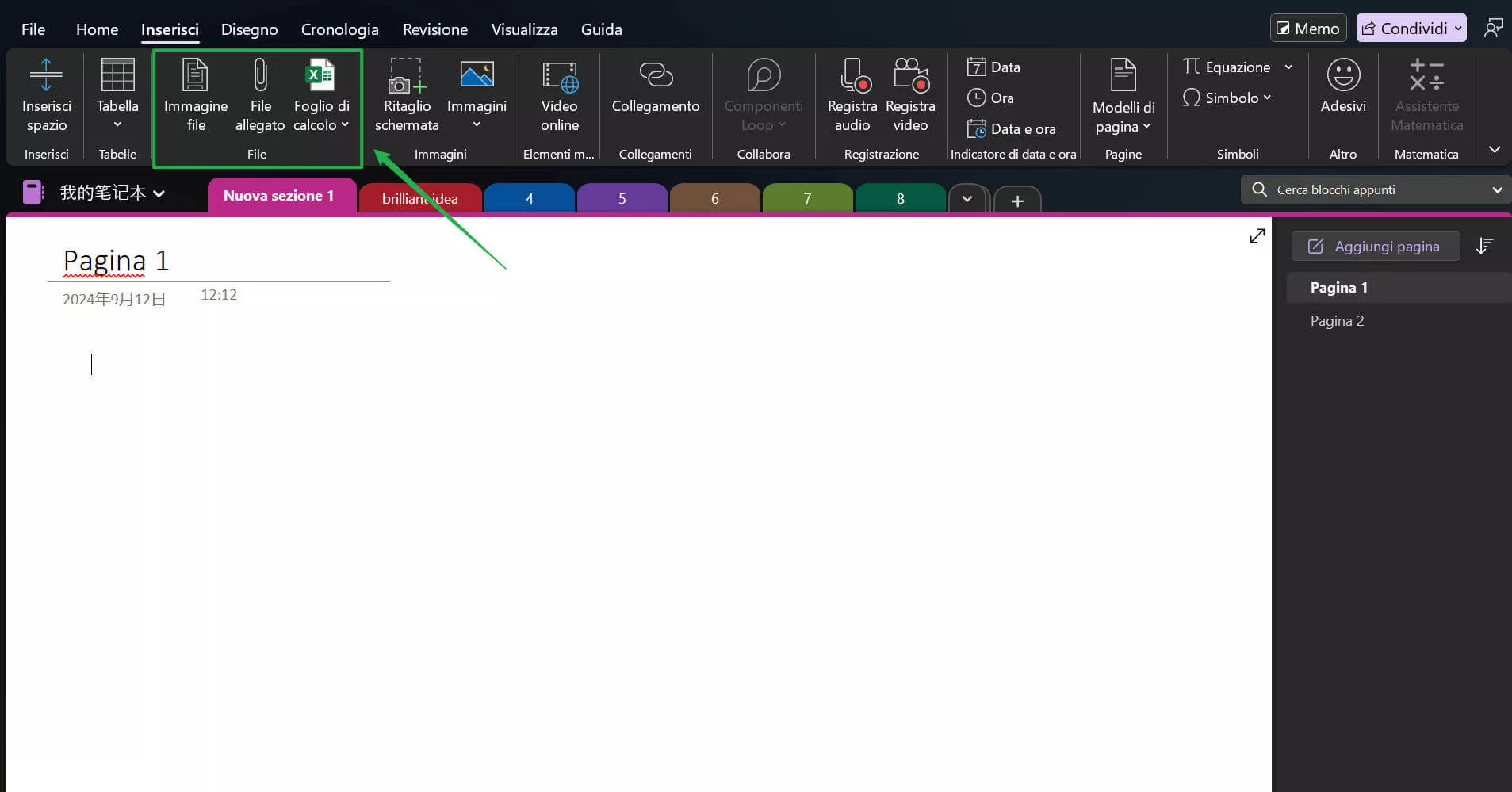Click the search magnifier icon
Viewport: 1512px width, 792px height.
1259,189
